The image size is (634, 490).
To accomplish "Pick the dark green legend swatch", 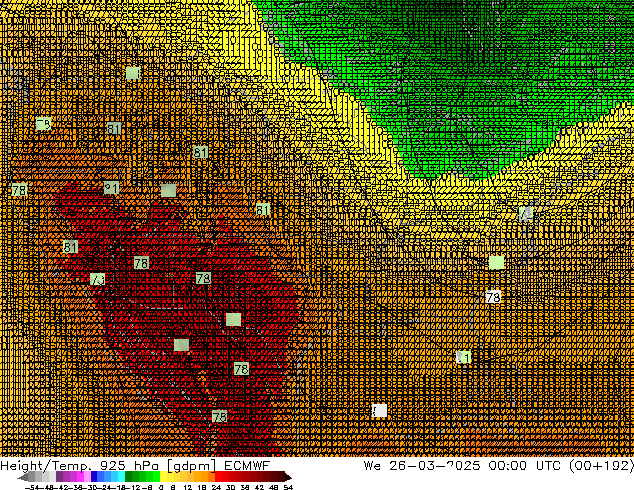I will click(x=129, y=477).
